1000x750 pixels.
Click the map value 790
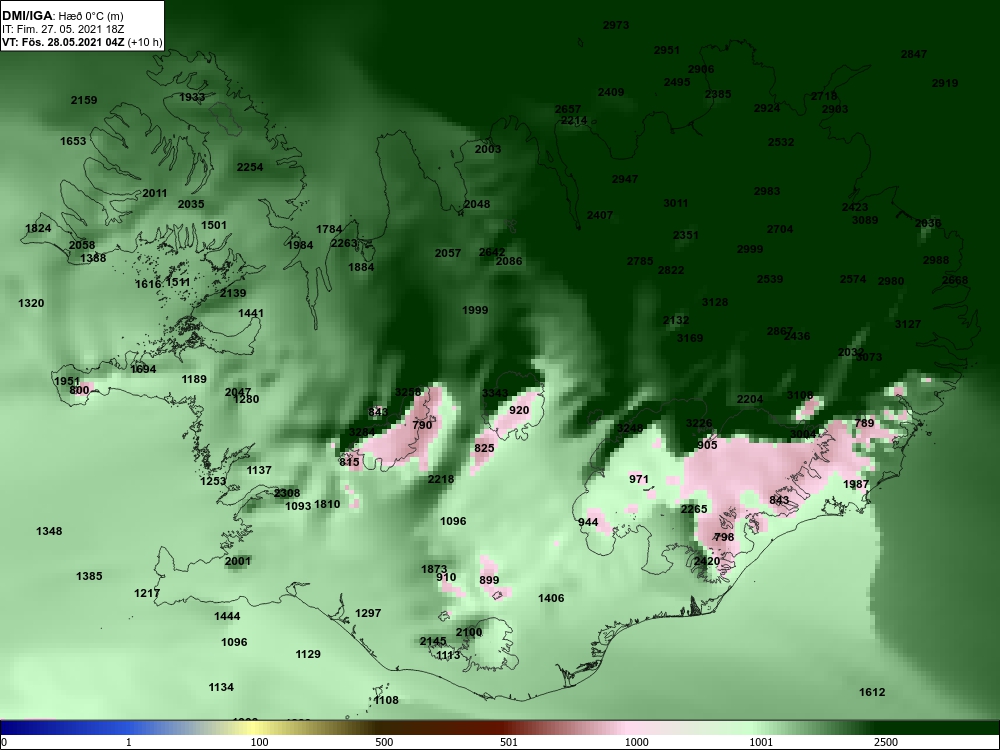pyautogui.click(x=422, y=425)
